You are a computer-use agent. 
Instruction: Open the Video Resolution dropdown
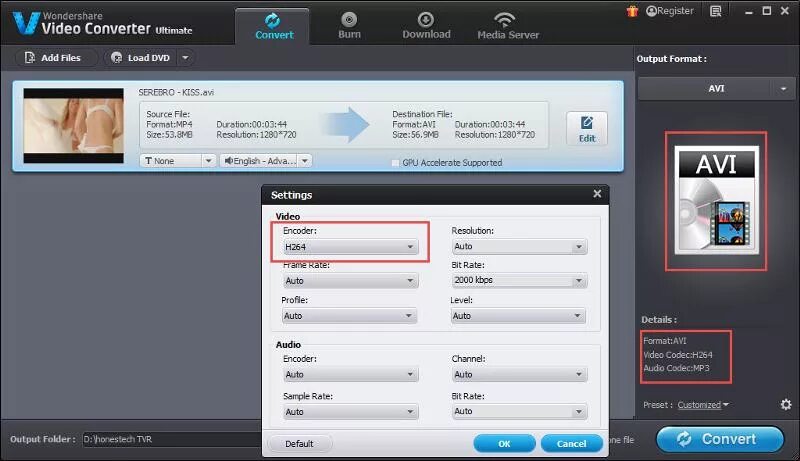[519, 246]
